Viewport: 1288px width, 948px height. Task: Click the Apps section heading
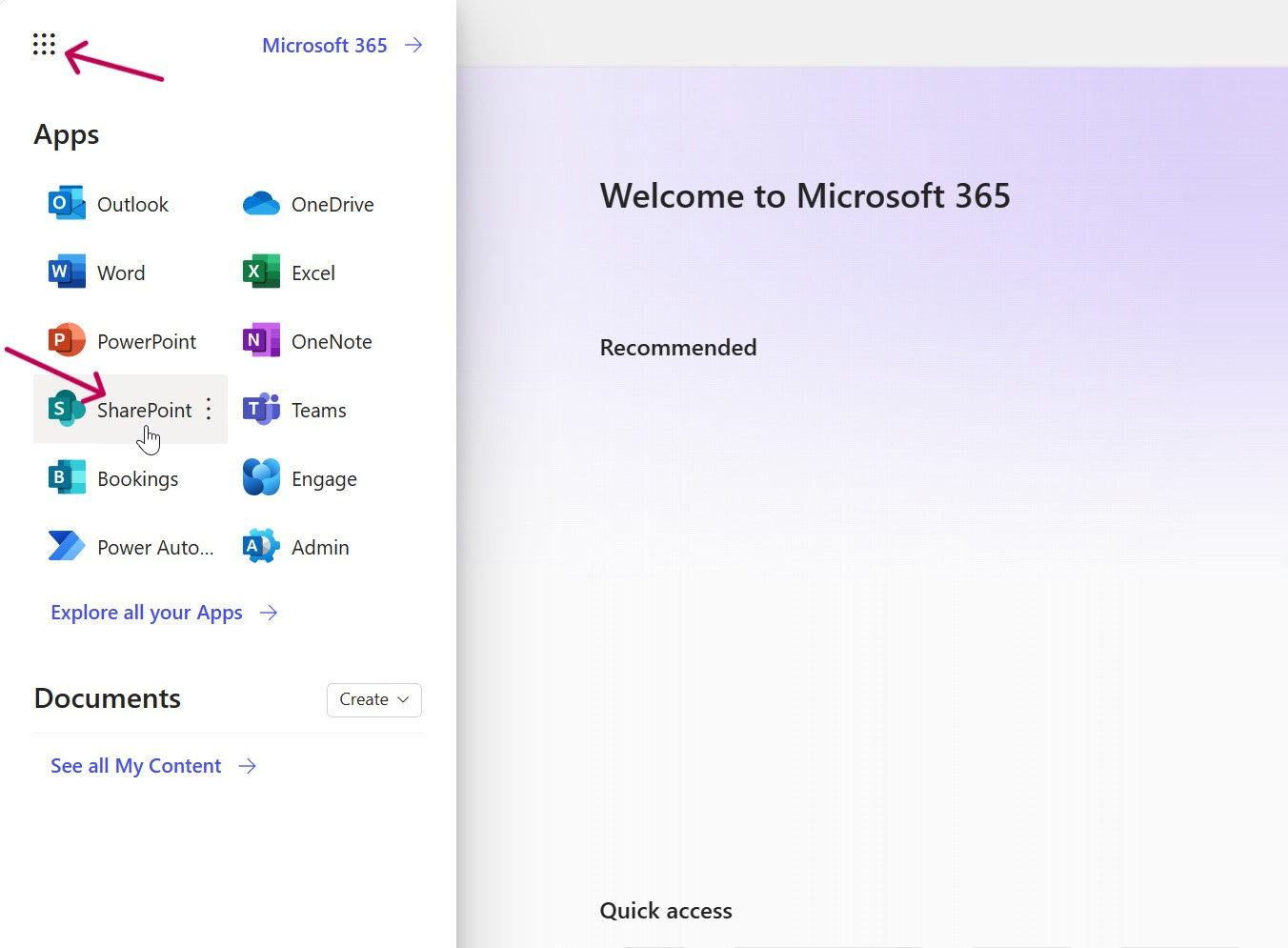[x=67, y=135]
